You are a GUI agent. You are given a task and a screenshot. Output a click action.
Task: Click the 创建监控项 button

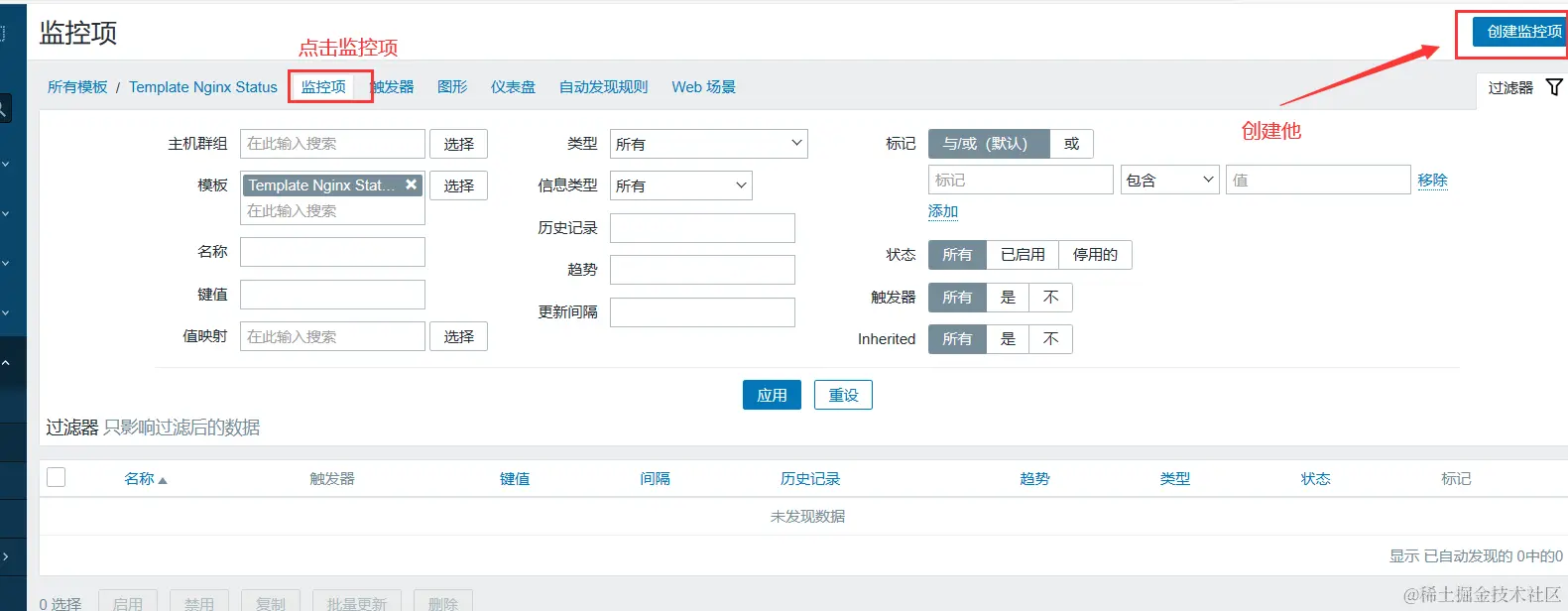point(1518,32)
